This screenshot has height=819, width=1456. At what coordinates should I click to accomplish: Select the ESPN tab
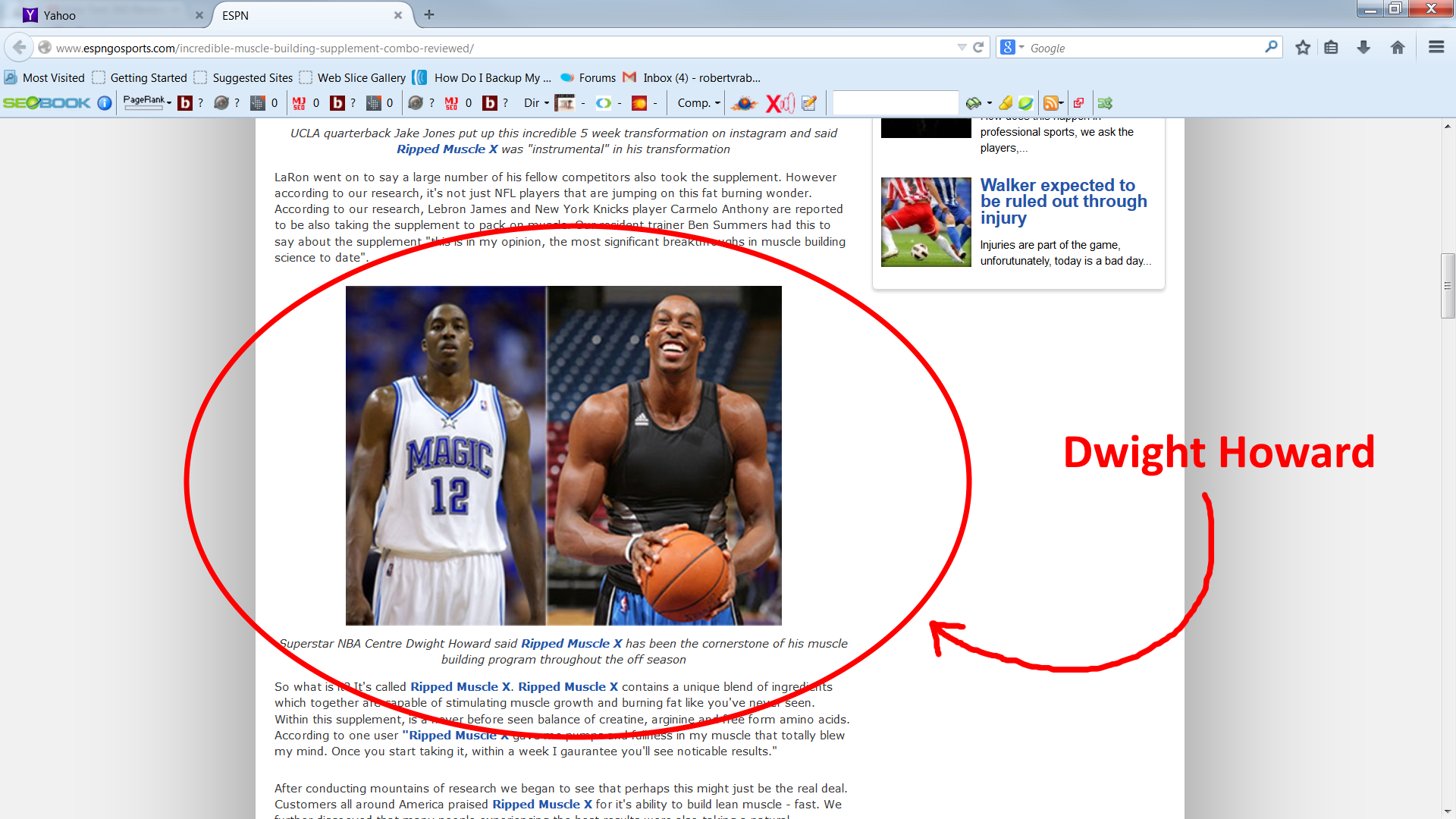312,15
